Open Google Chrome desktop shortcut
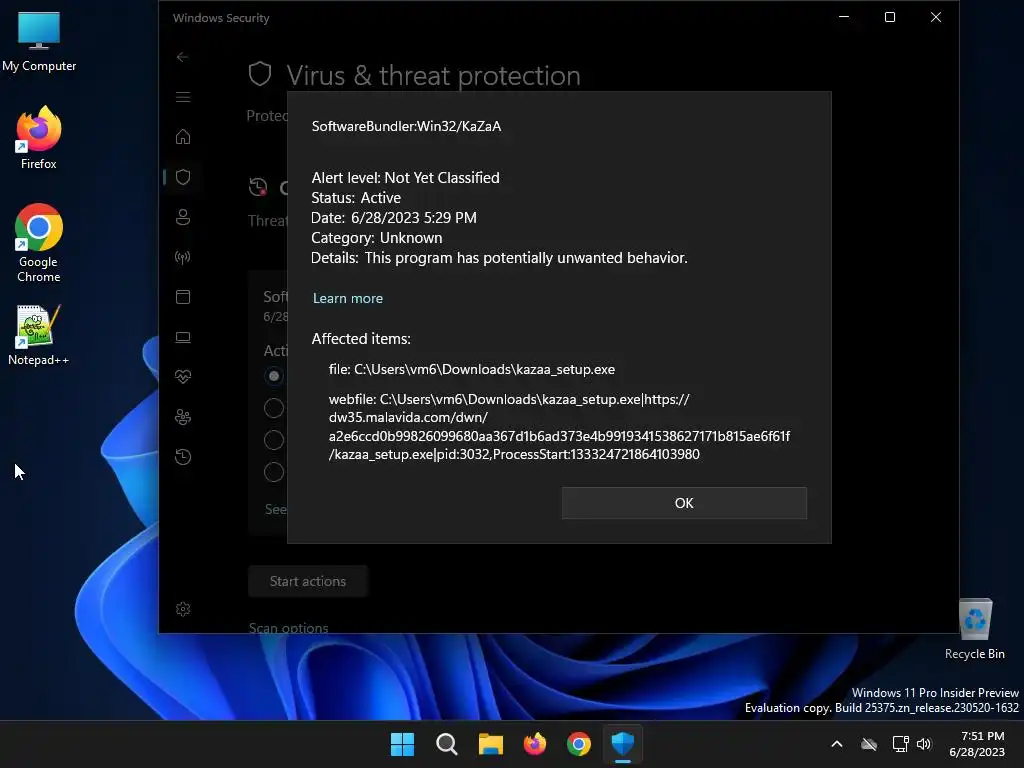Screen dimensions: 1024x768 [x=39, y=243]
